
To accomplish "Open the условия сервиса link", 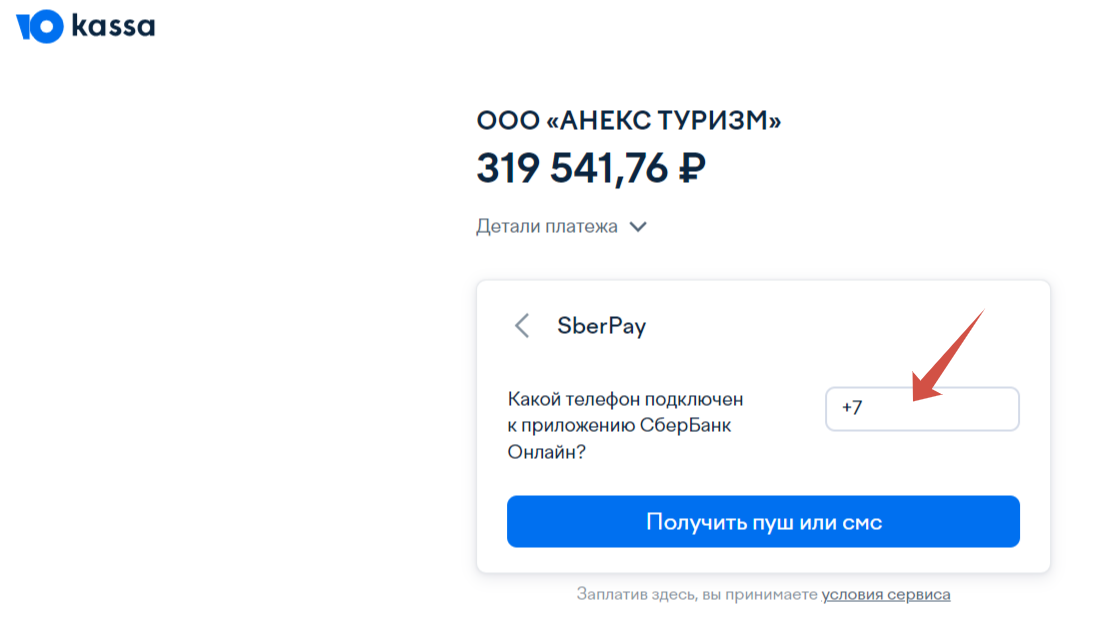I will click(x=886, y=595).
